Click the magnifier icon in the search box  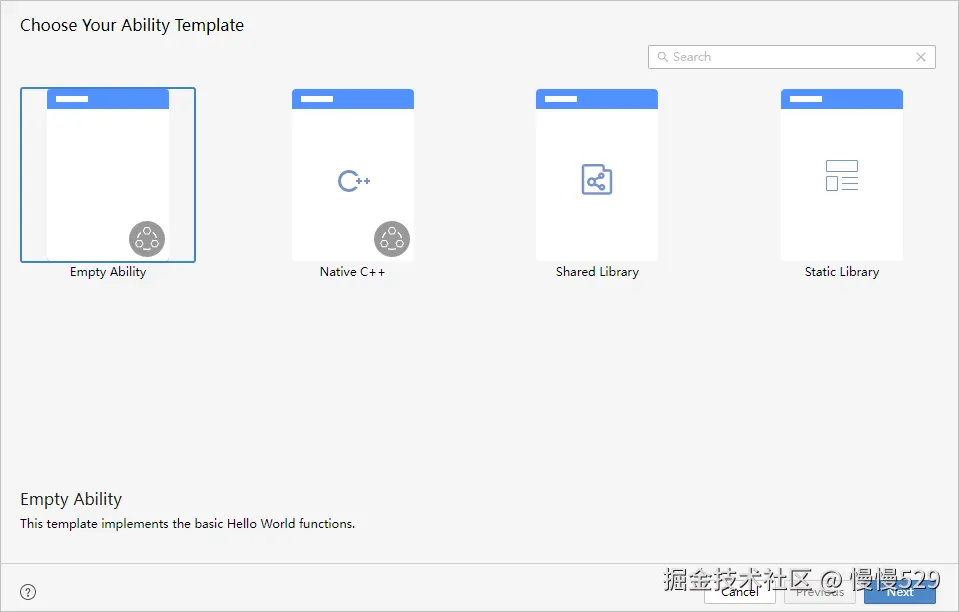click(x=663, y=57)
